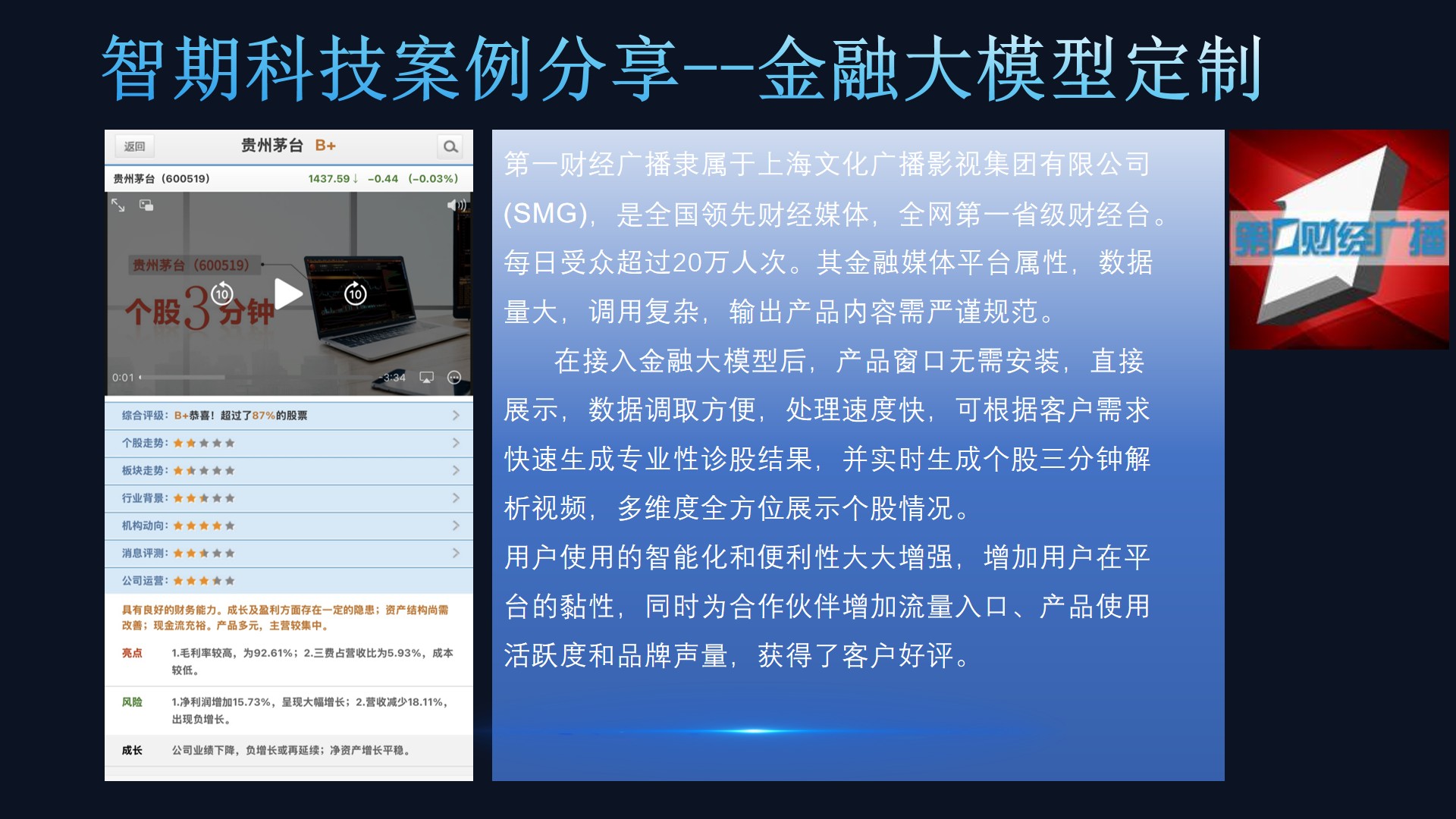Click the AirPlay cast icon
This screenshot has height=819, width=1456.
point(427,377)
